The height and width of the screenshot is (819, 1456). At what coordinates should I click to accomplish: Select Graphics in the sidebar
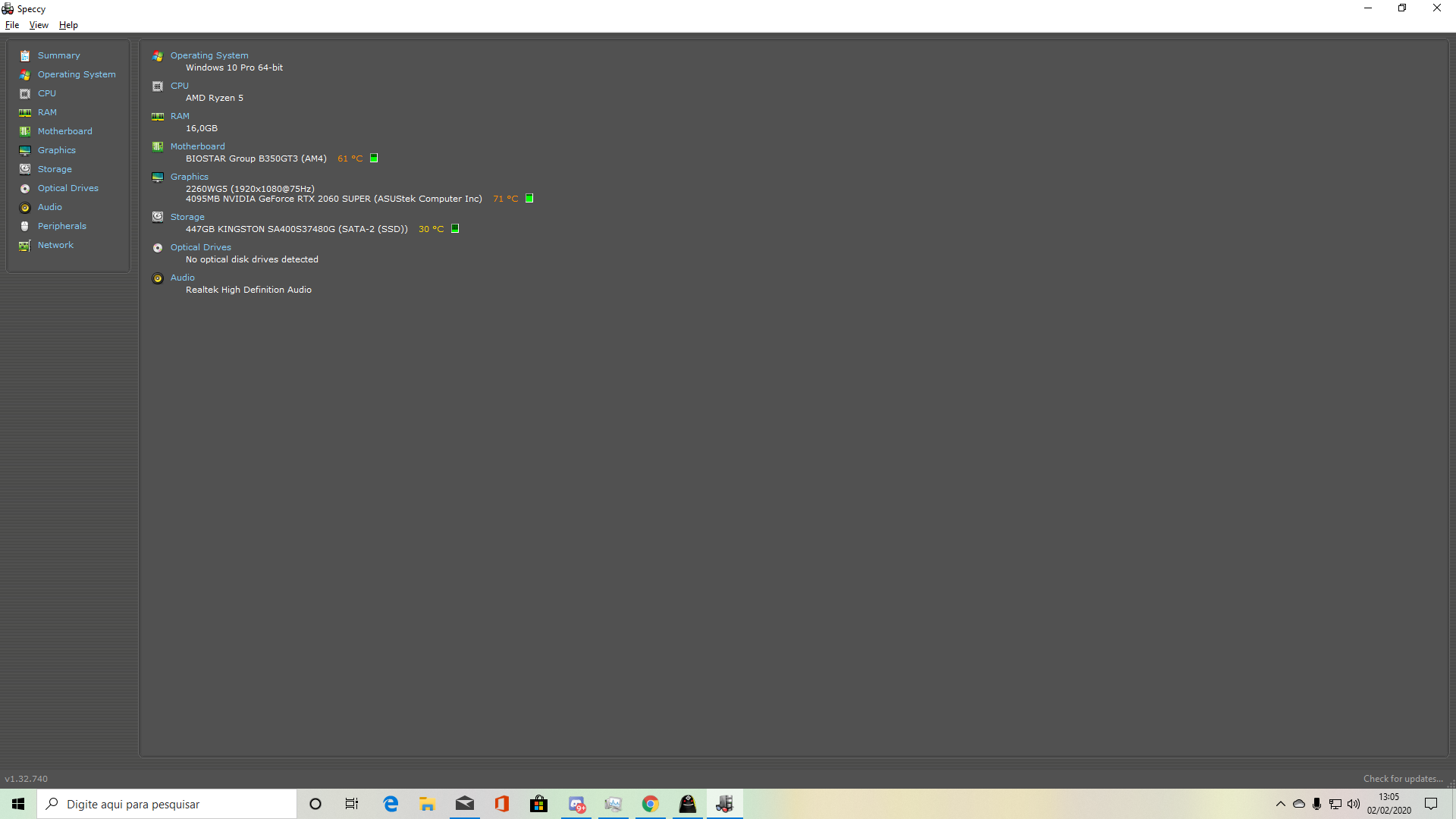point(57,150)
